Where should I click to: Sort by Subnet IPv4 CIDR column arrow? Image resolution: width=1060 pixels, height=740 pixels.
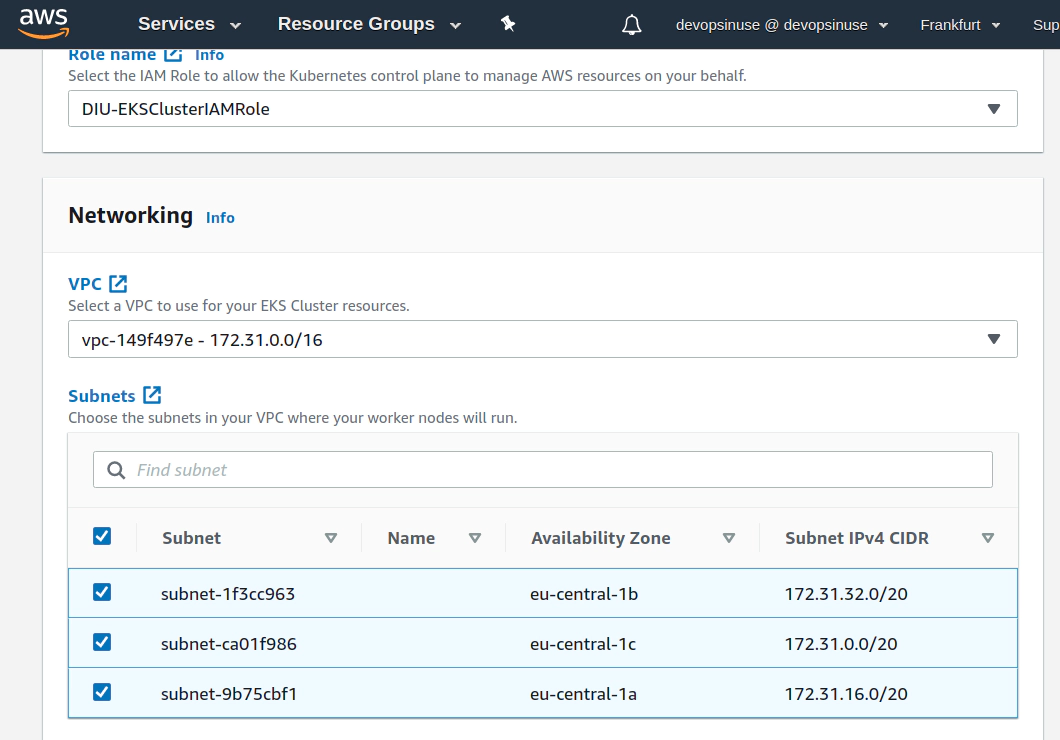pos(988,538)
